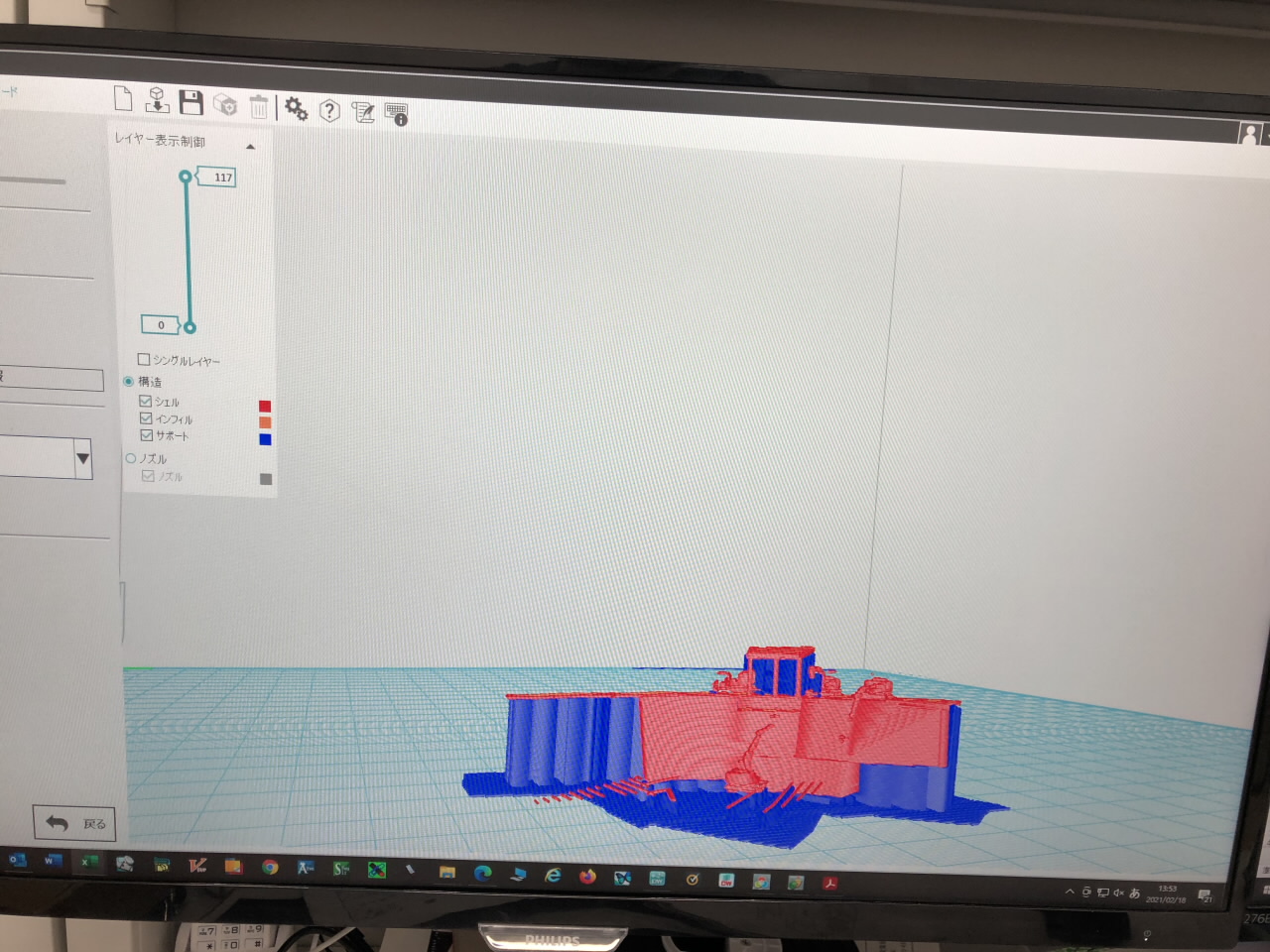The width and height of the screenshot is (1270, 952).
Task: Open Internet Explorer from the taskbar
Action: pos(552,876)
